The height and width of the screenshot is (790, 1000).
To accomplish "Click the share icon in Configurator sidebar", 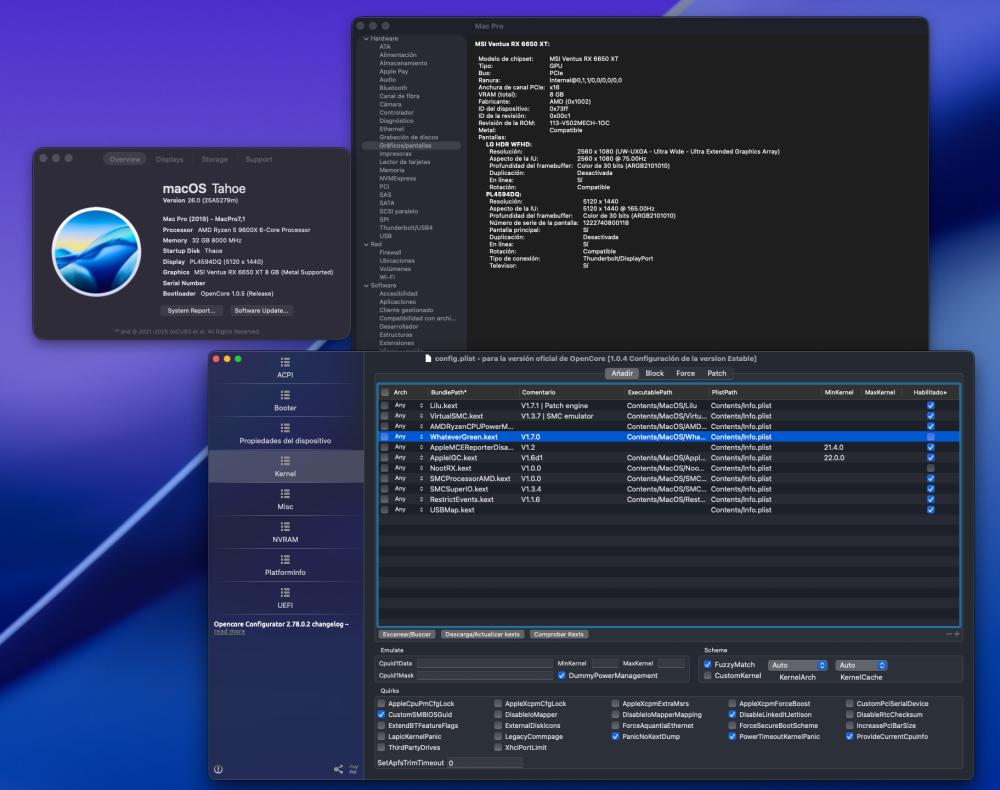I will point(339,770).
